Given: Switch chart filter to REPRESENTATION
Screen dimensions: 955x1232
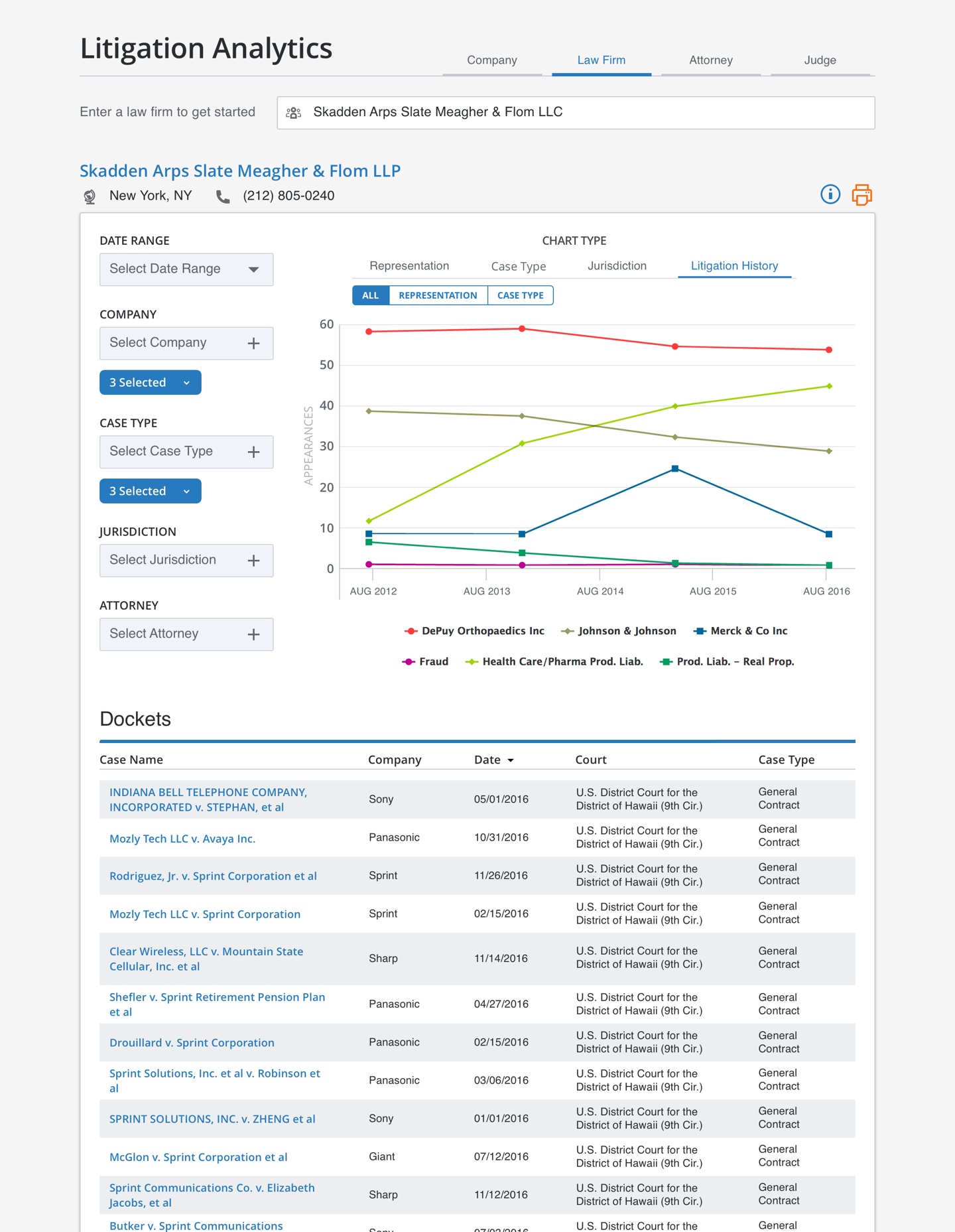Looking at the screenshot, I should 438,295.
